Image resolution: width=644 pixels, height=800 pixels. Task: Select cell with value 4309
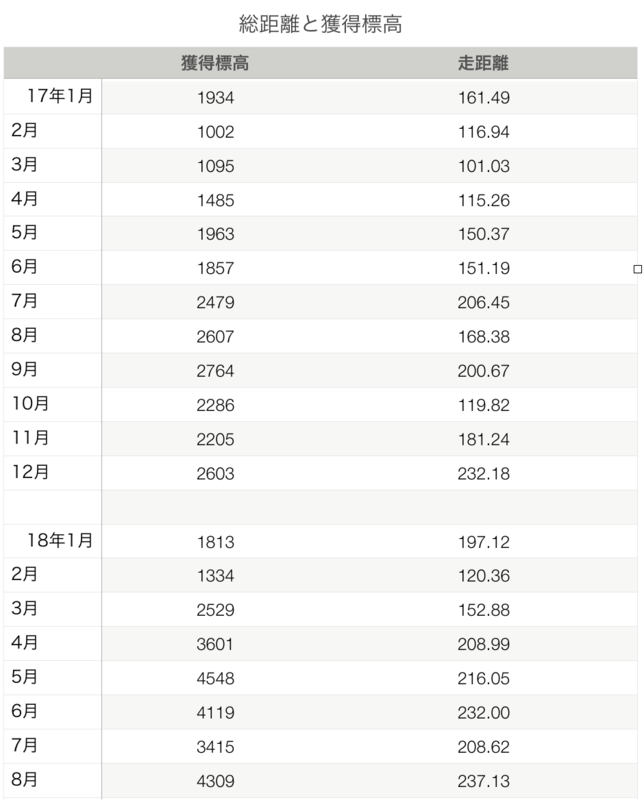click(x=215, y=781)
